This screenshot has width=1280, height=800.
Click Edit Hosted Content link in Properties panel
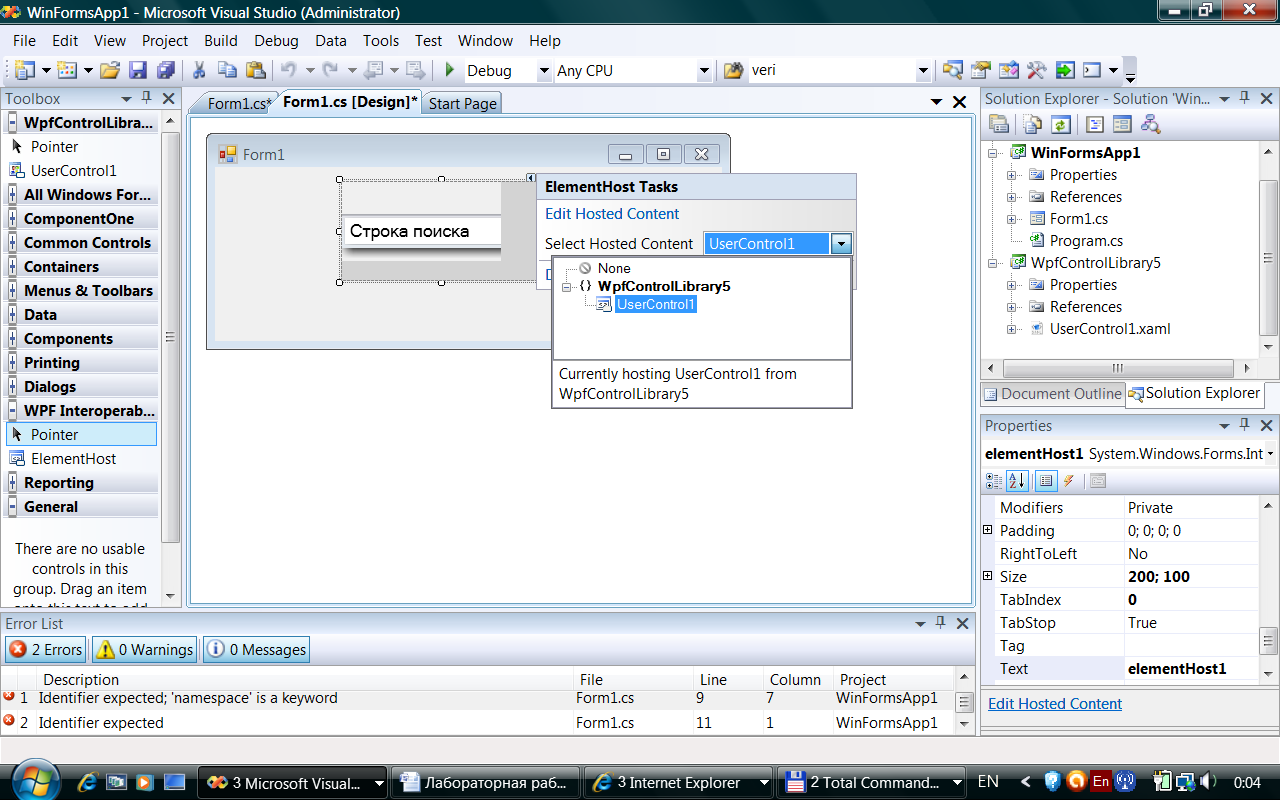(x=1055, y=704)
